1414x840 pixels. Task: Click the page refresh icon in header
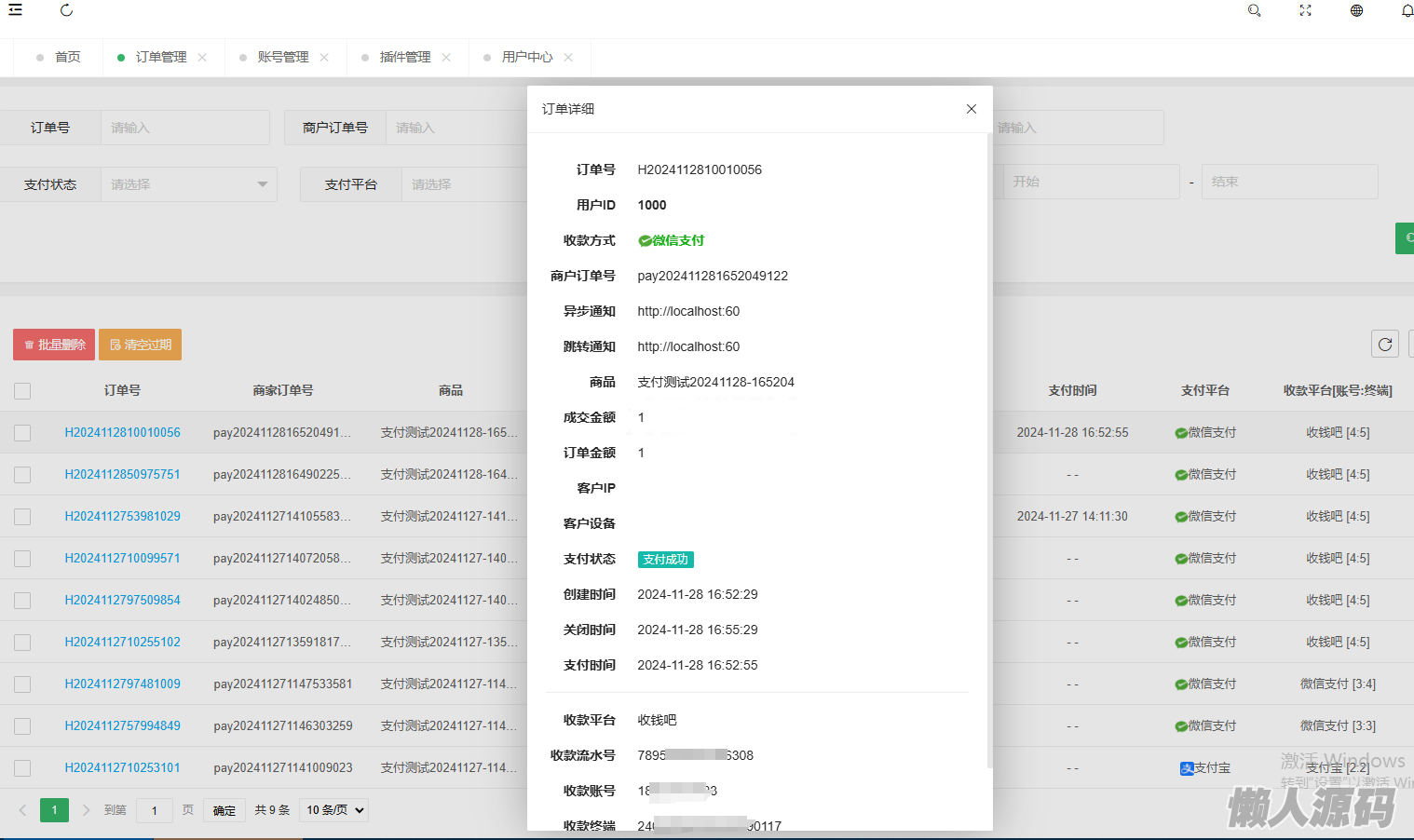click(66, 10)
